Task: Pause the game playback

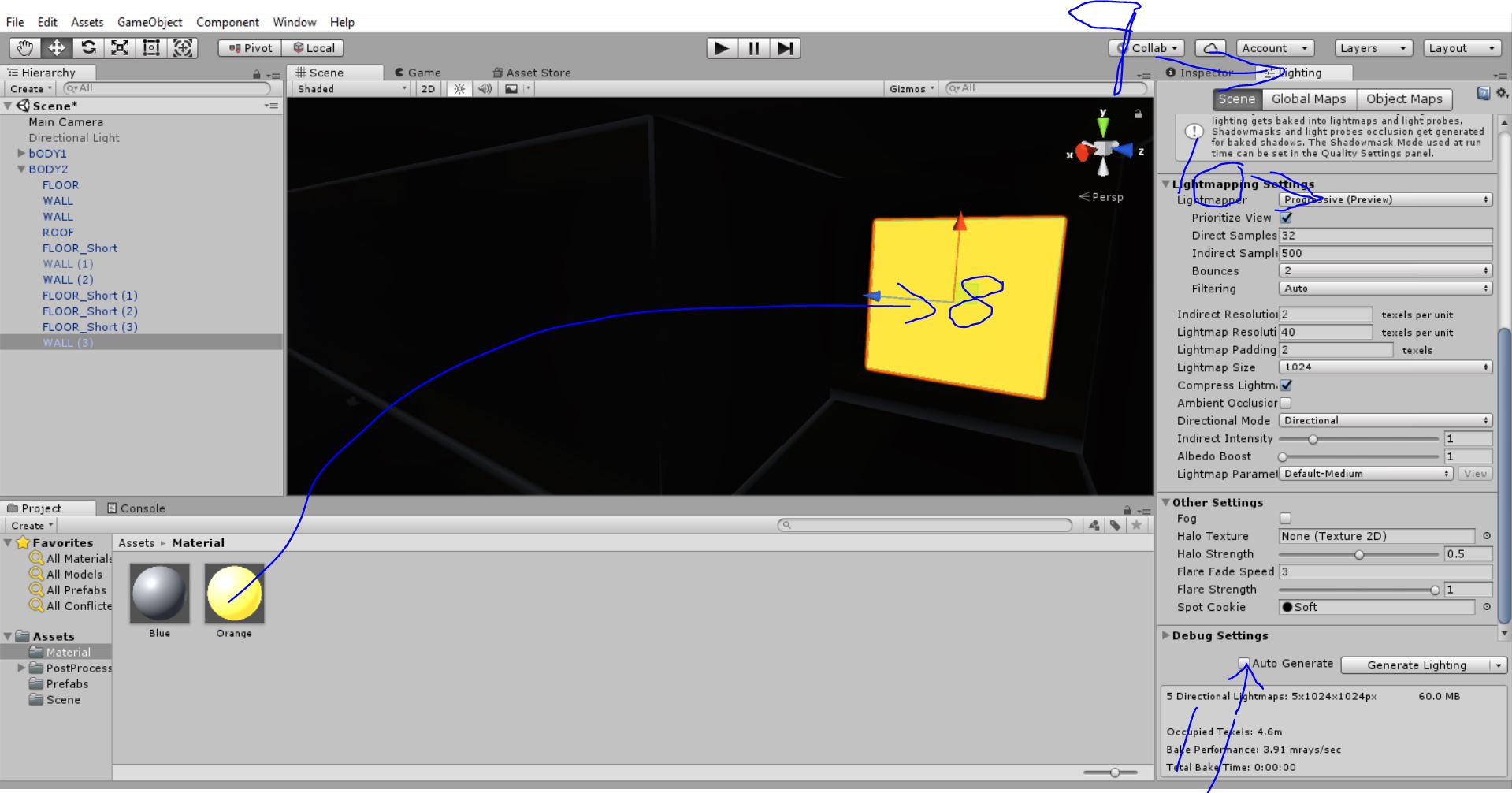Action: 754,48
